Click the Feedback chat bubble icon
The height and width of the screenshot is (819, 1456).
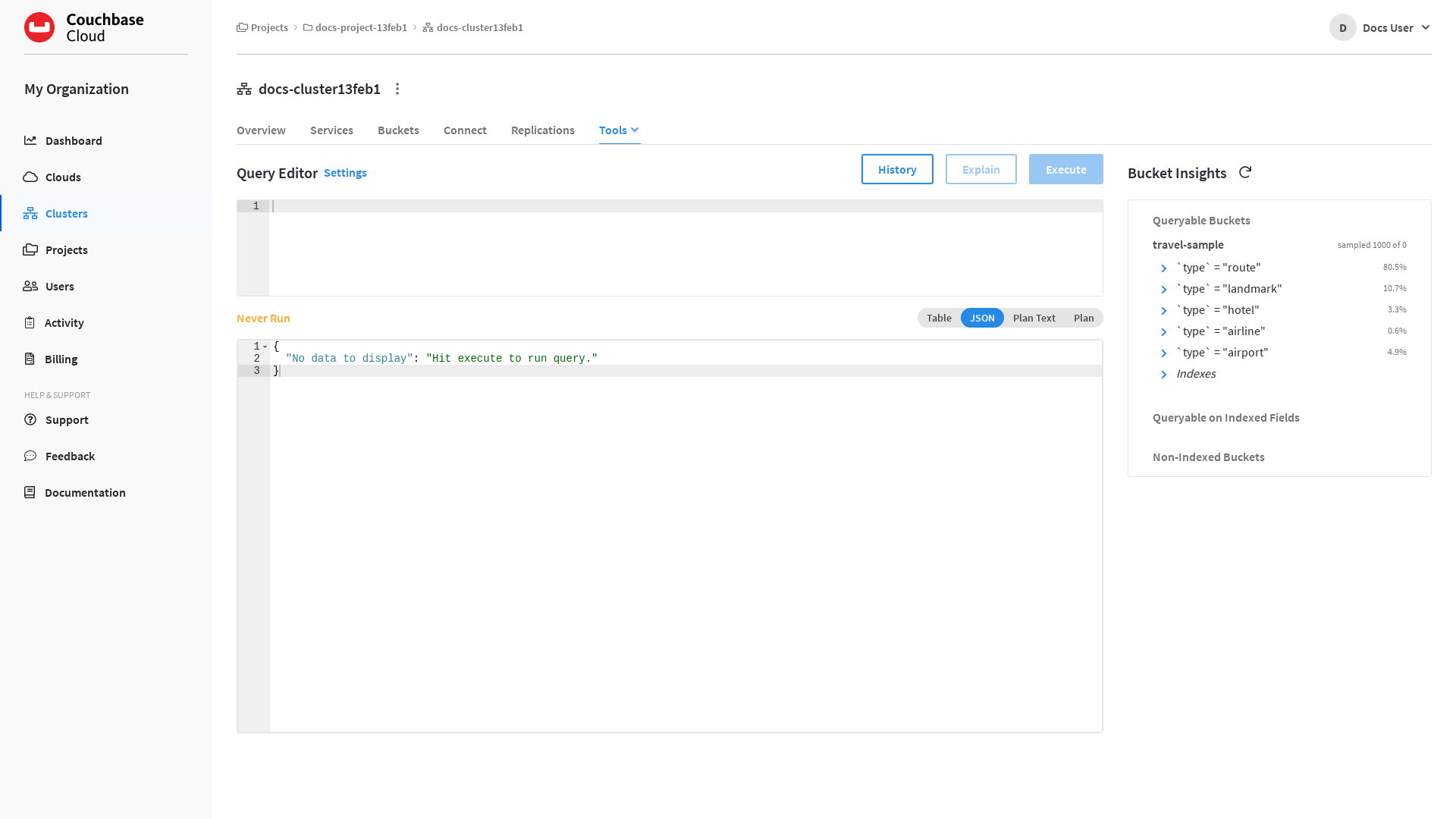(30, 456)
